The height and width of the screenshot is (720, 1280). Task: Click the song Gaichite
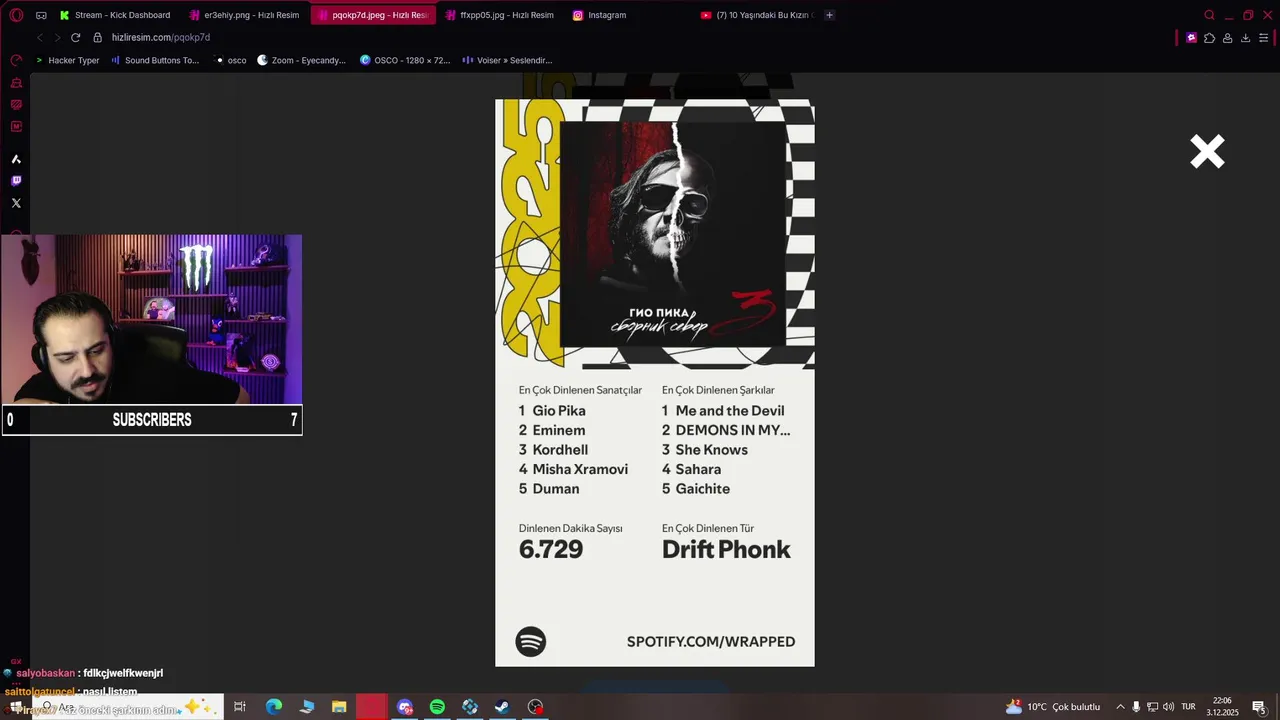703,489
